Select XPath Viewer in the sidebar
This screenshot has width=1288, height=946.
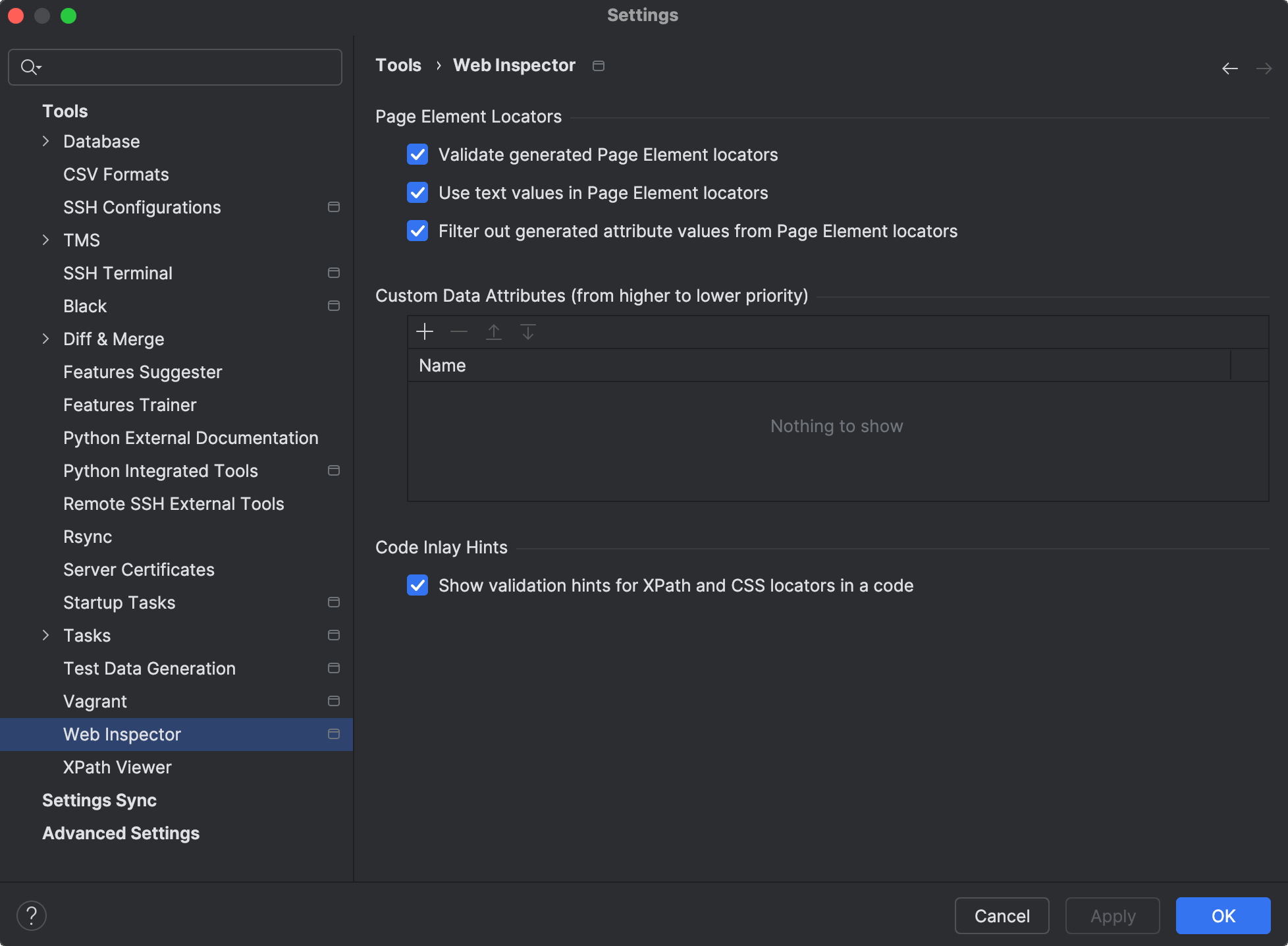tap(117, 767)
